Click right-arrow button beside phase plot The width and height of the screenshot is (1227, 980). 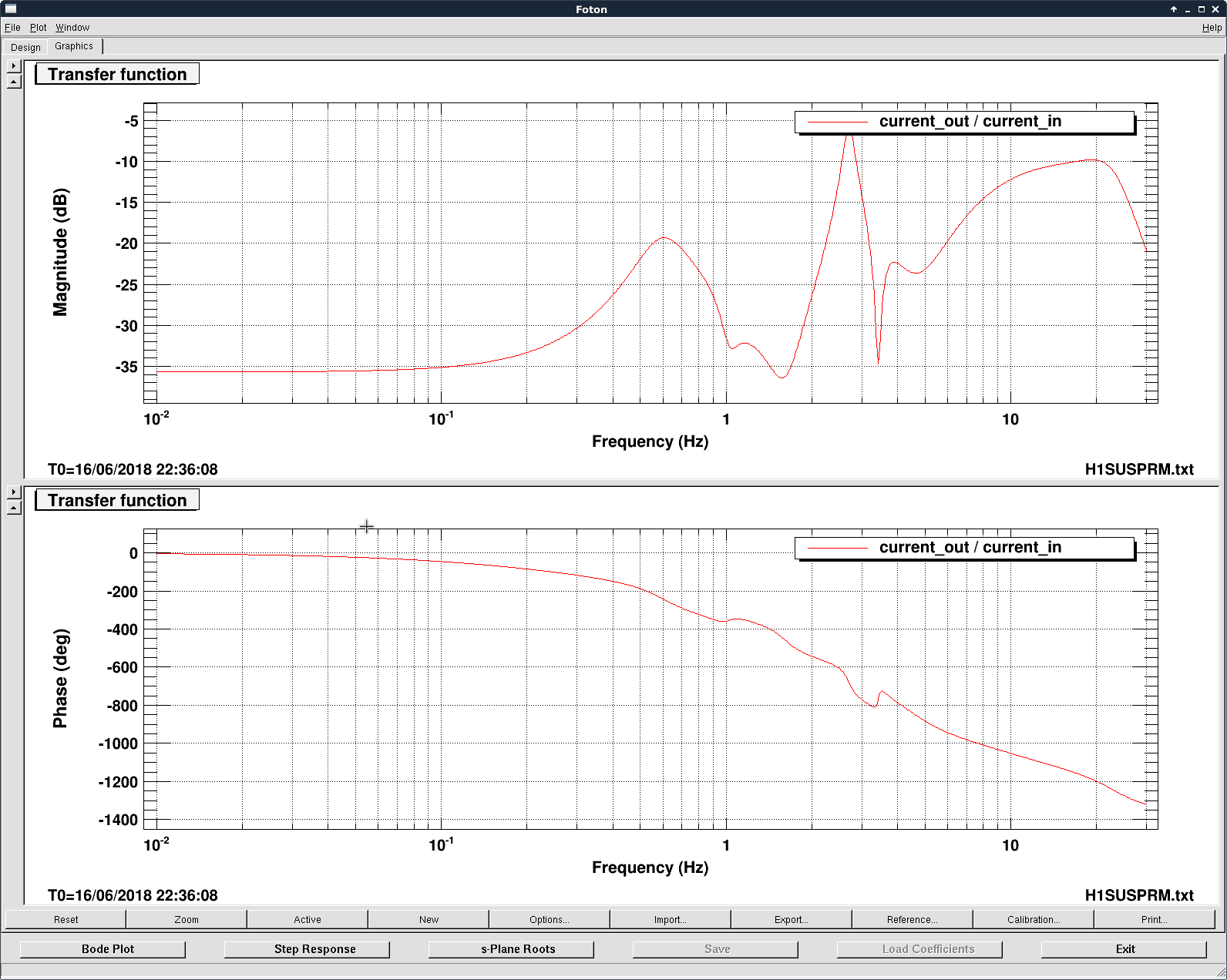(14, 492)
